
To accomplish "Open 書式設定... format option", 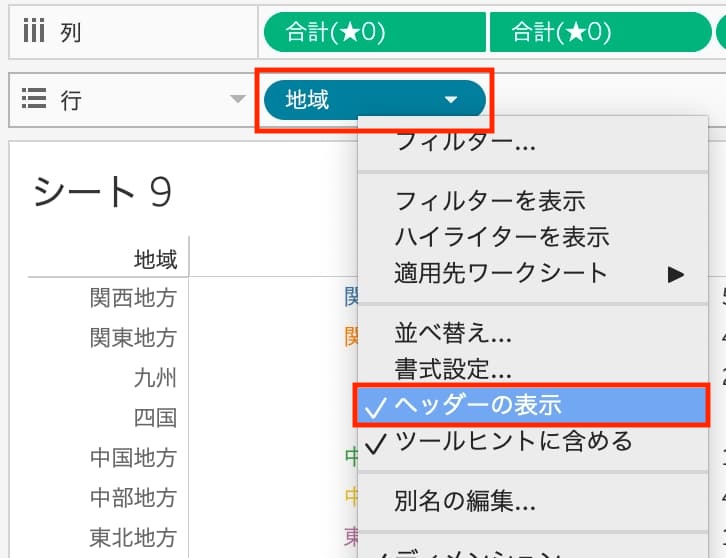I will point(453,369).
